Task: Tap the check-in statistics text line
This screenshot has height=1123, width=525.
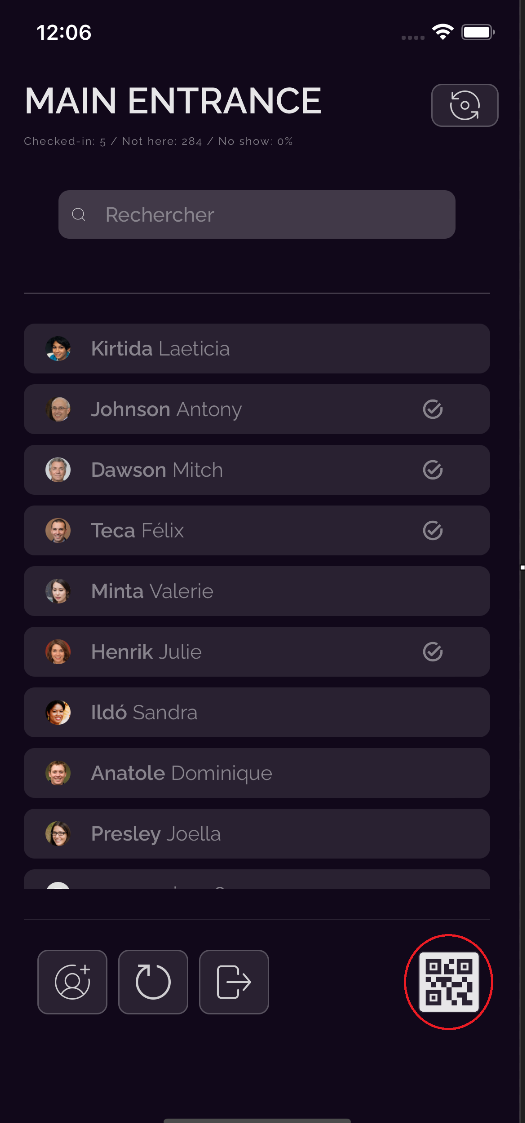Action: point(158,141)
